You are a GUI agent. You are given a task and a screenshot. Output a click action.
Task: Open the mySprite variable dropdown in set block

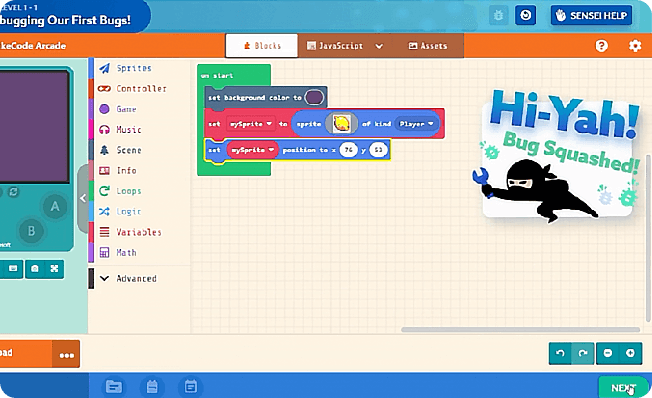point(251,124)
